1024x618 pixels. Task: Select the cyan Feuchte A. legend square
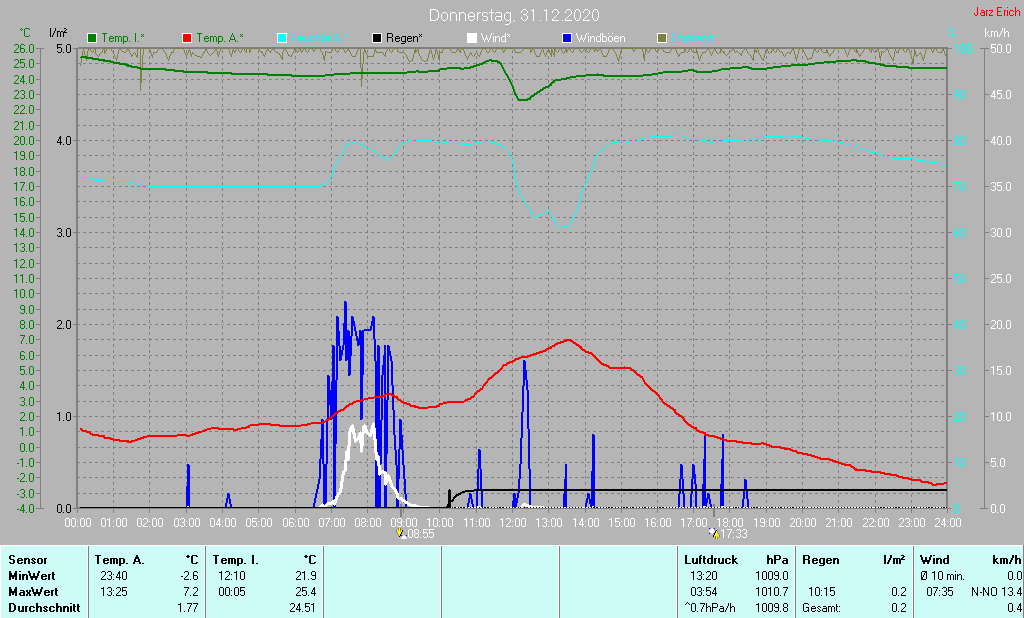click(282, 39)
